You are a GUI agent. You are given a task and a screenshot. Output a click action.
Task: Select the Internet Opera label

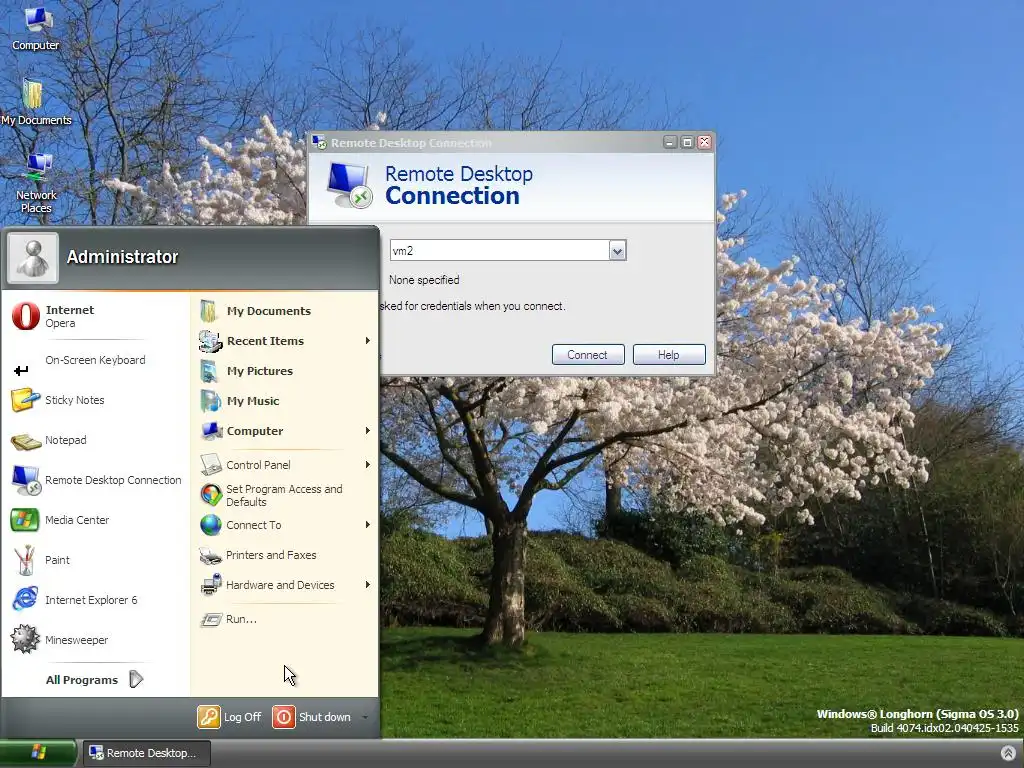tap(69, 316)
